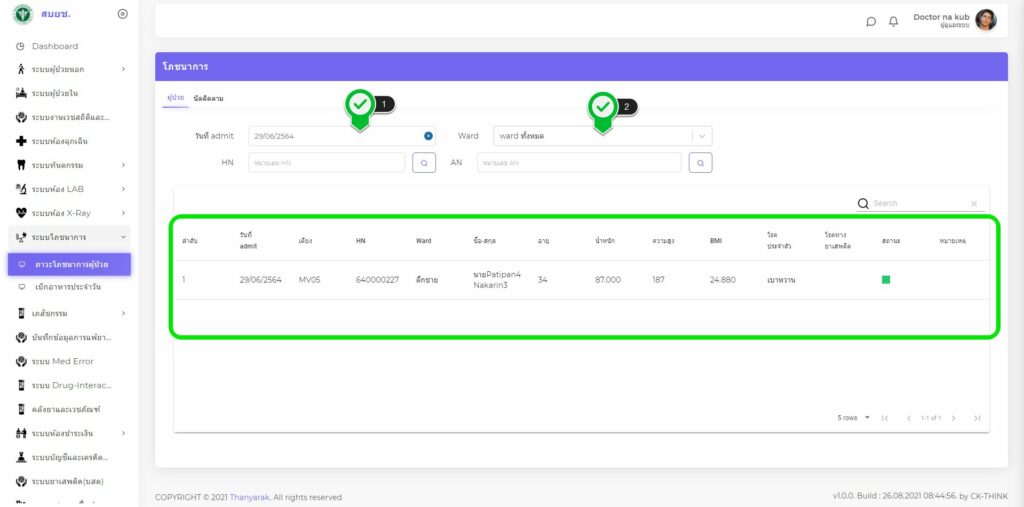Click the green status square in row 1
This screenshot has width=1024, height=507.
point(886,280)
